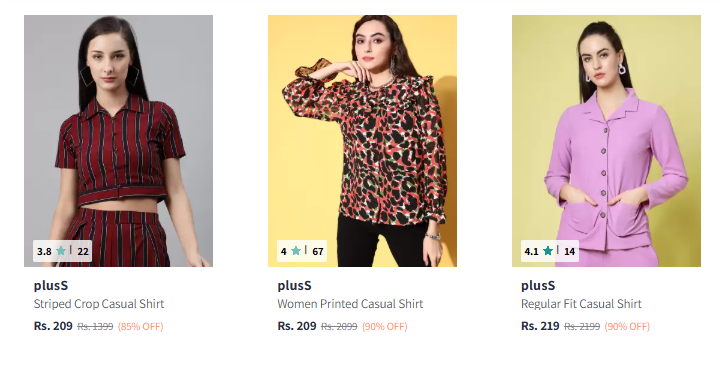Open the leopard printed shirt image
Viewport: 720px width, 365px height.
(x=362, y=141)
